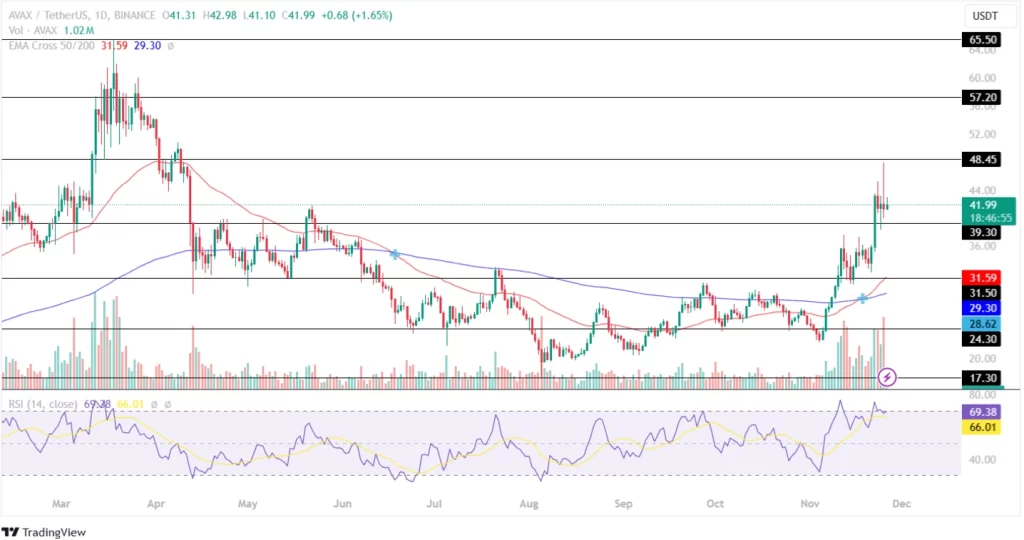Select the Vol · AVAX indicator legend
Viewport: 1024px width, 540px height.
[33, 30]
